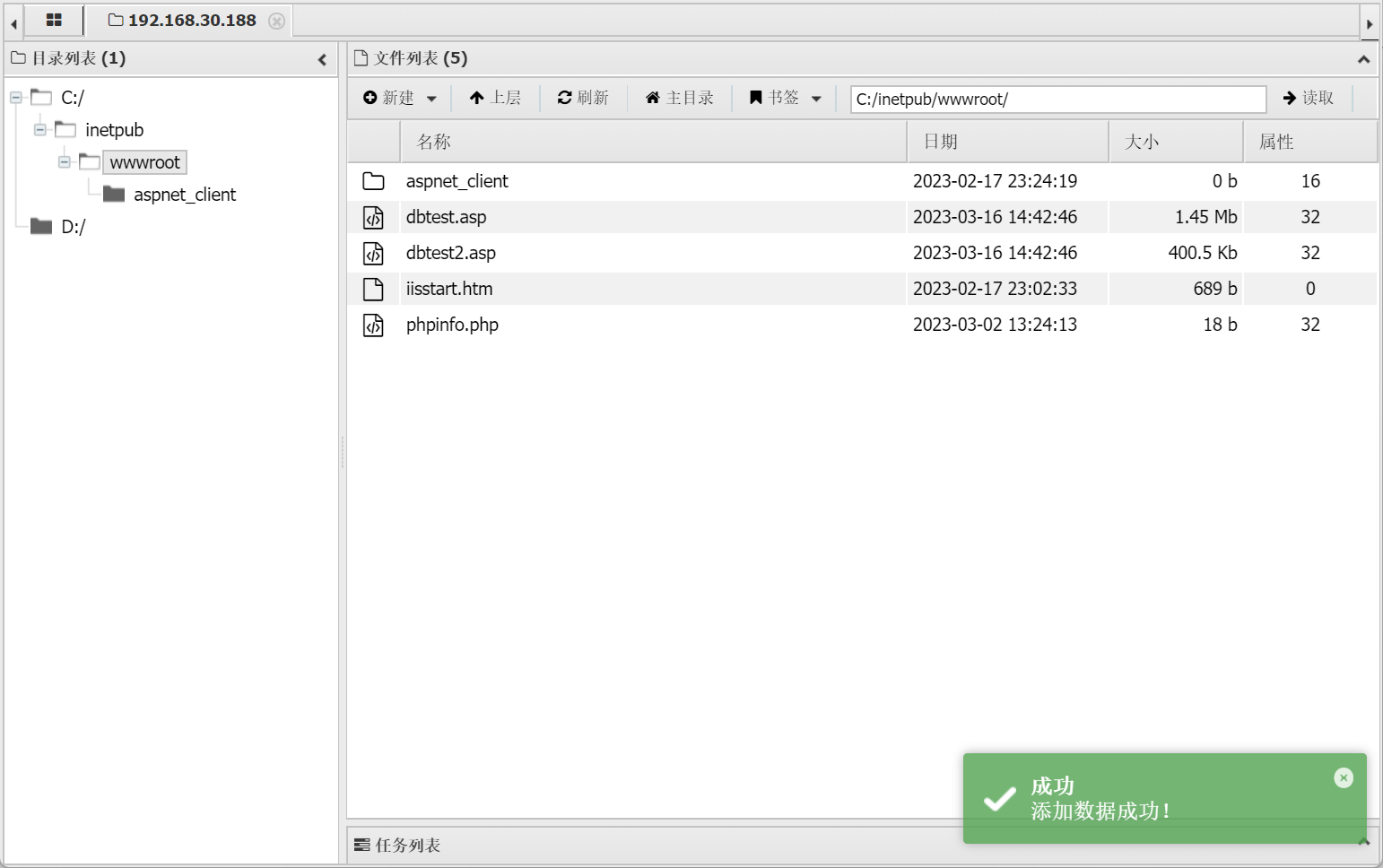Click the C:/ open folder icon
The width and height of the screenshot is (1383, 868).
click(41, 97)
